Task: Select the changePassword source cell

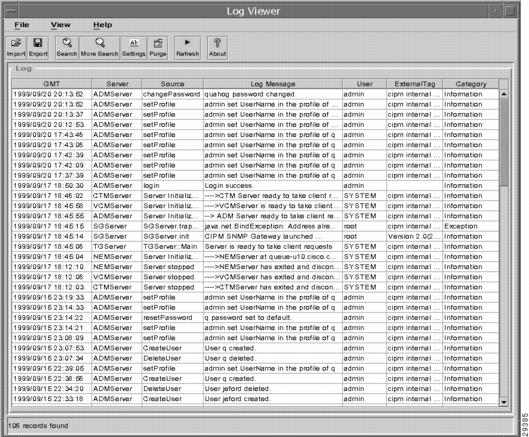Action: 171,94
